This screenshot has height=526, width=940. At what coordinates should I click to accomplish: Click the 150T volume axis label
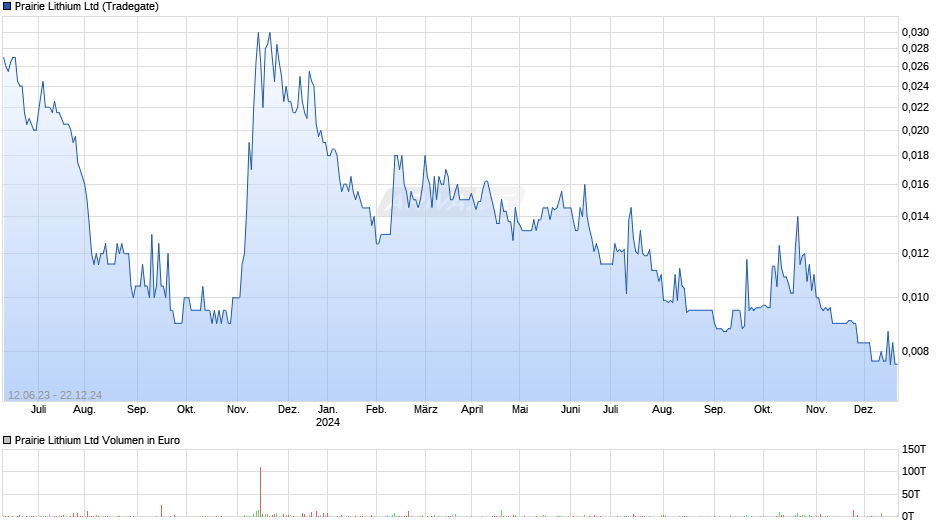click(914, 449)
